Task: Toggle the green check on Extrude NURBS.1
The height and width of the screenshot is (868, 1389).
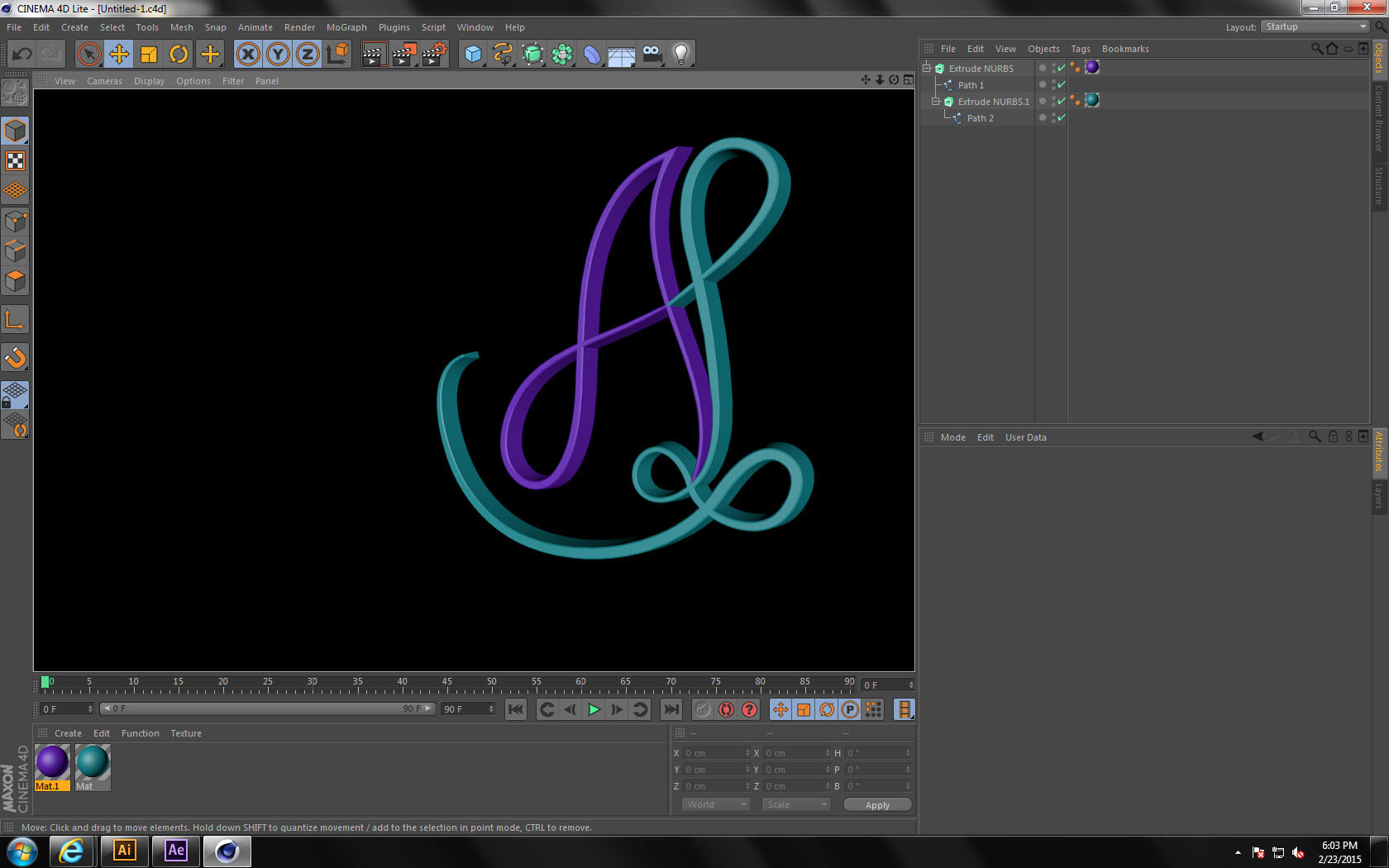Action: pos(1062,101)
